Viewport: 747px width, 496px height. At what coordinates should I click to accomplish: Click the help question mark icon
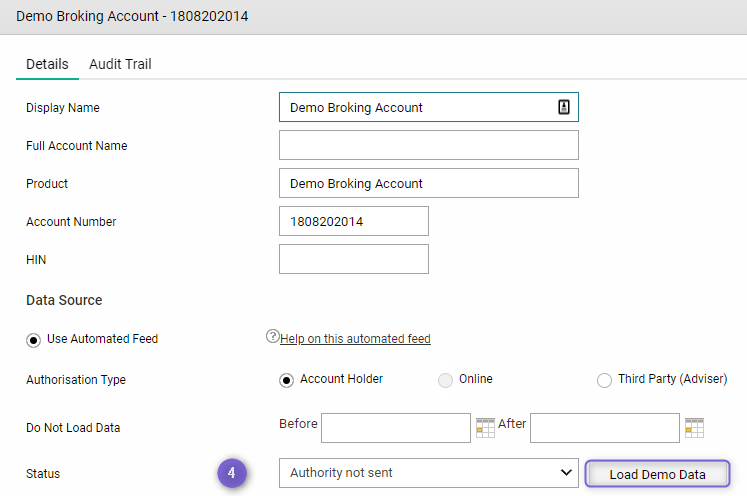pyautogui.click(x=273, y=336)
